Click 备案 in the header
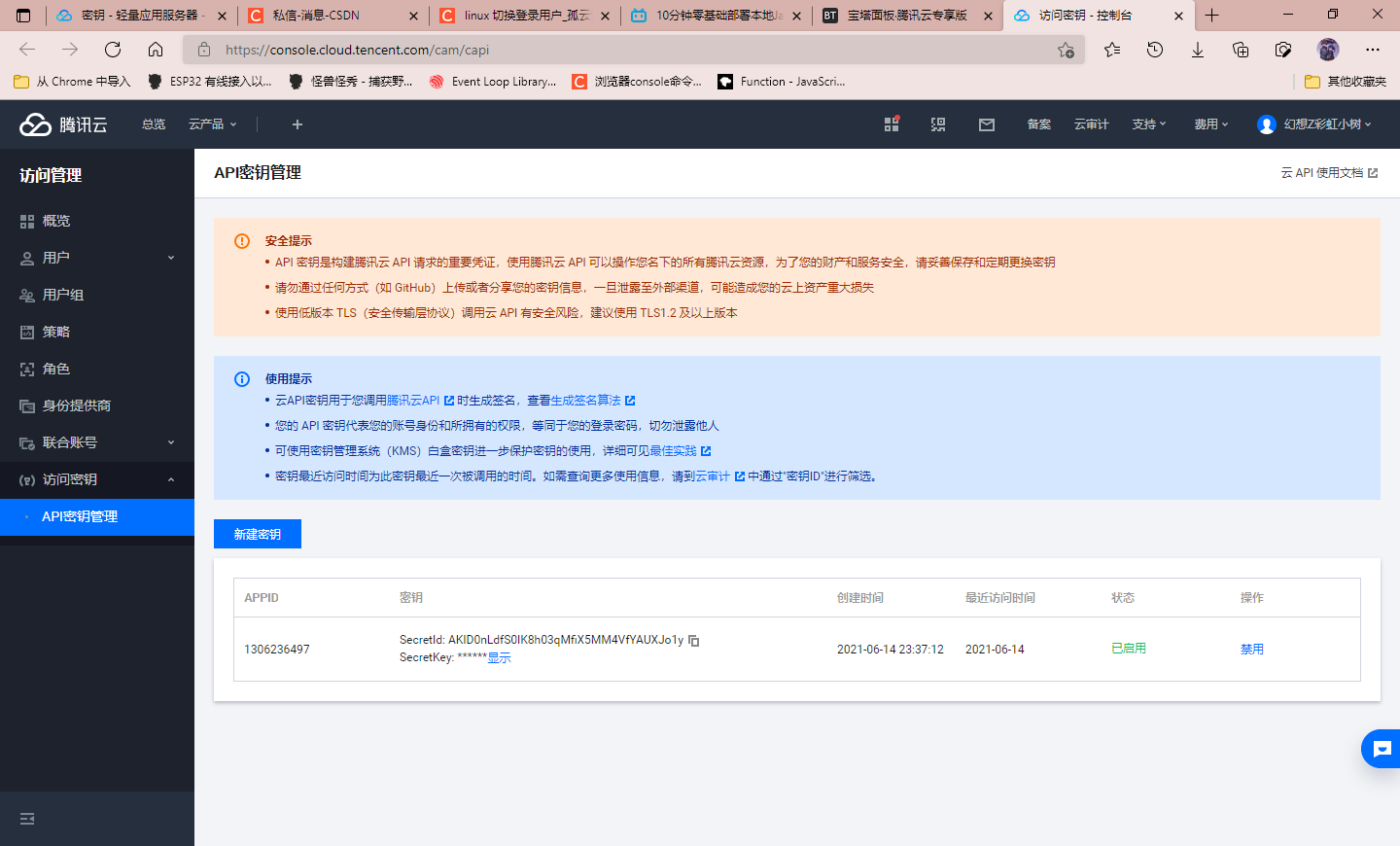This screenshot has width=1400, height=846. [1039, 124]
